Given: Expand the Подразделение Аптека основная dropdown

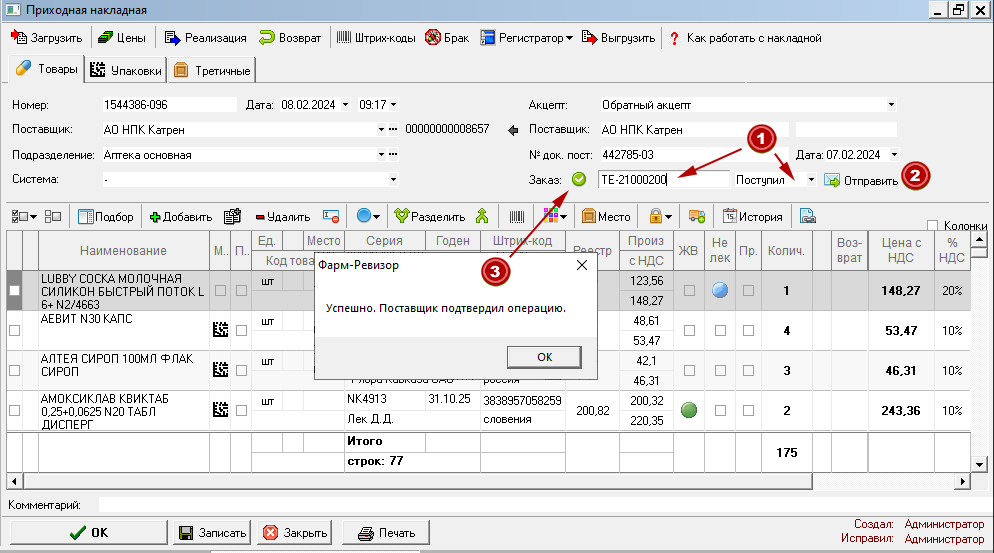Looking at the screenshot, I should 381,154.
